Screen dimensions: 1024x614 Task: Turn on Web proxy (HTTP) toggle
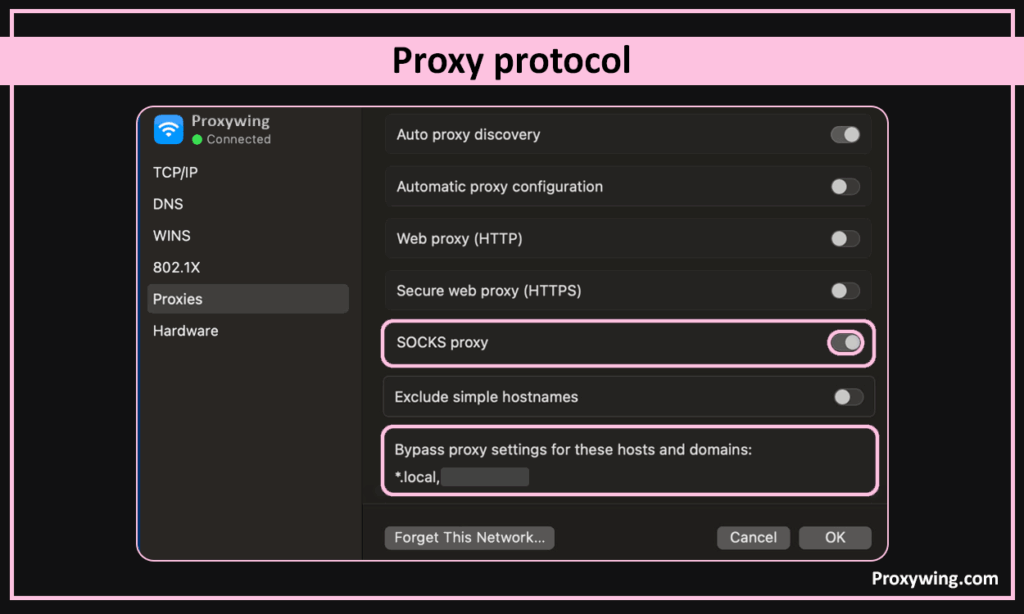[x=845, y=239]
